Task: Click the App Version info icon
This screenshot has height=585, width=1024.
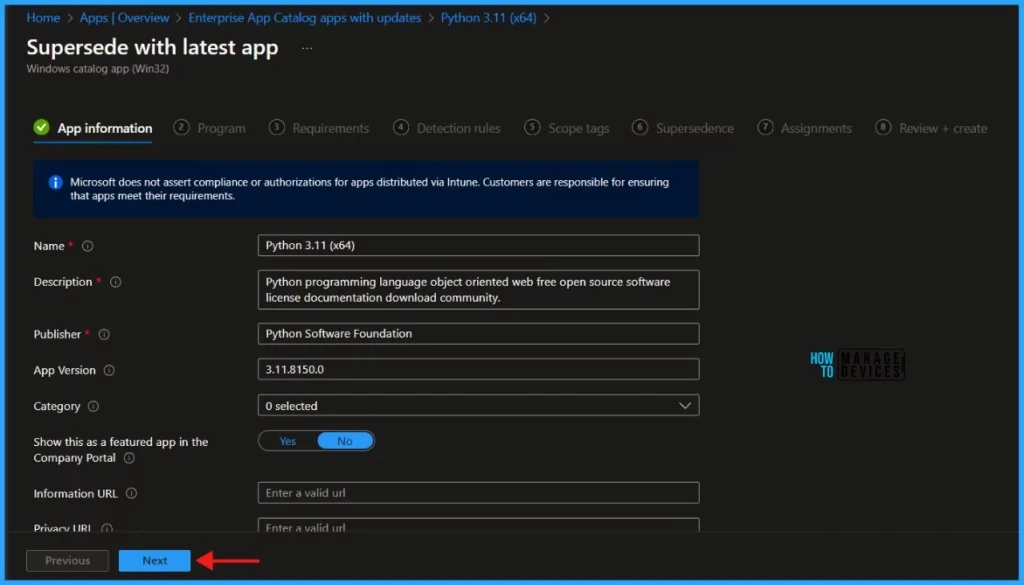Action: pyautogui.click(x=109, y=370)
